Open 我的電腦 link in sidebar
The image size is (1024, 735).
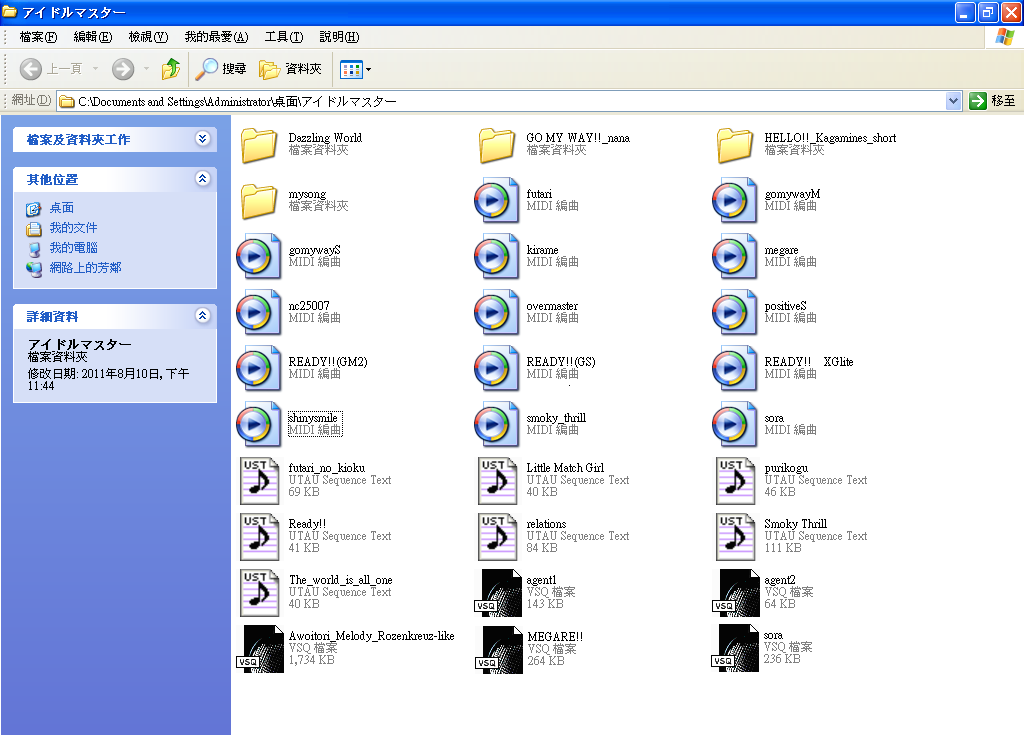(73, 248)
